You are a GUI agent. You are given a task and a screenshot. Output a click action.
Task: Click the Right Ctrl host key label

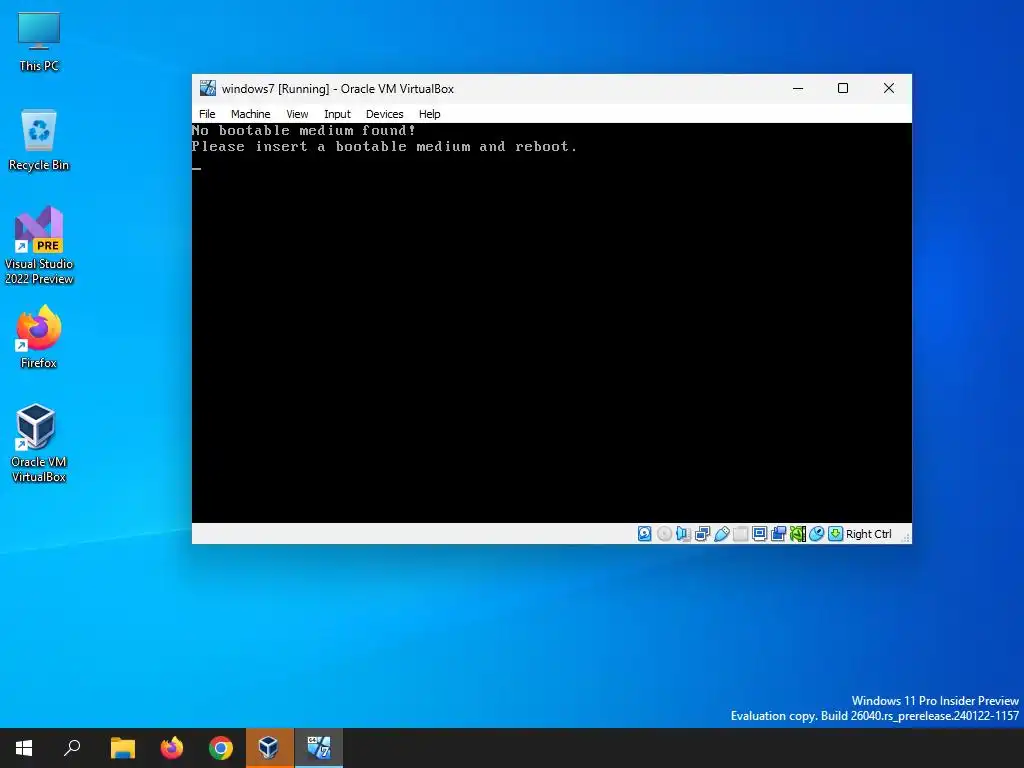pyautogui.click(x=869, y=534)
